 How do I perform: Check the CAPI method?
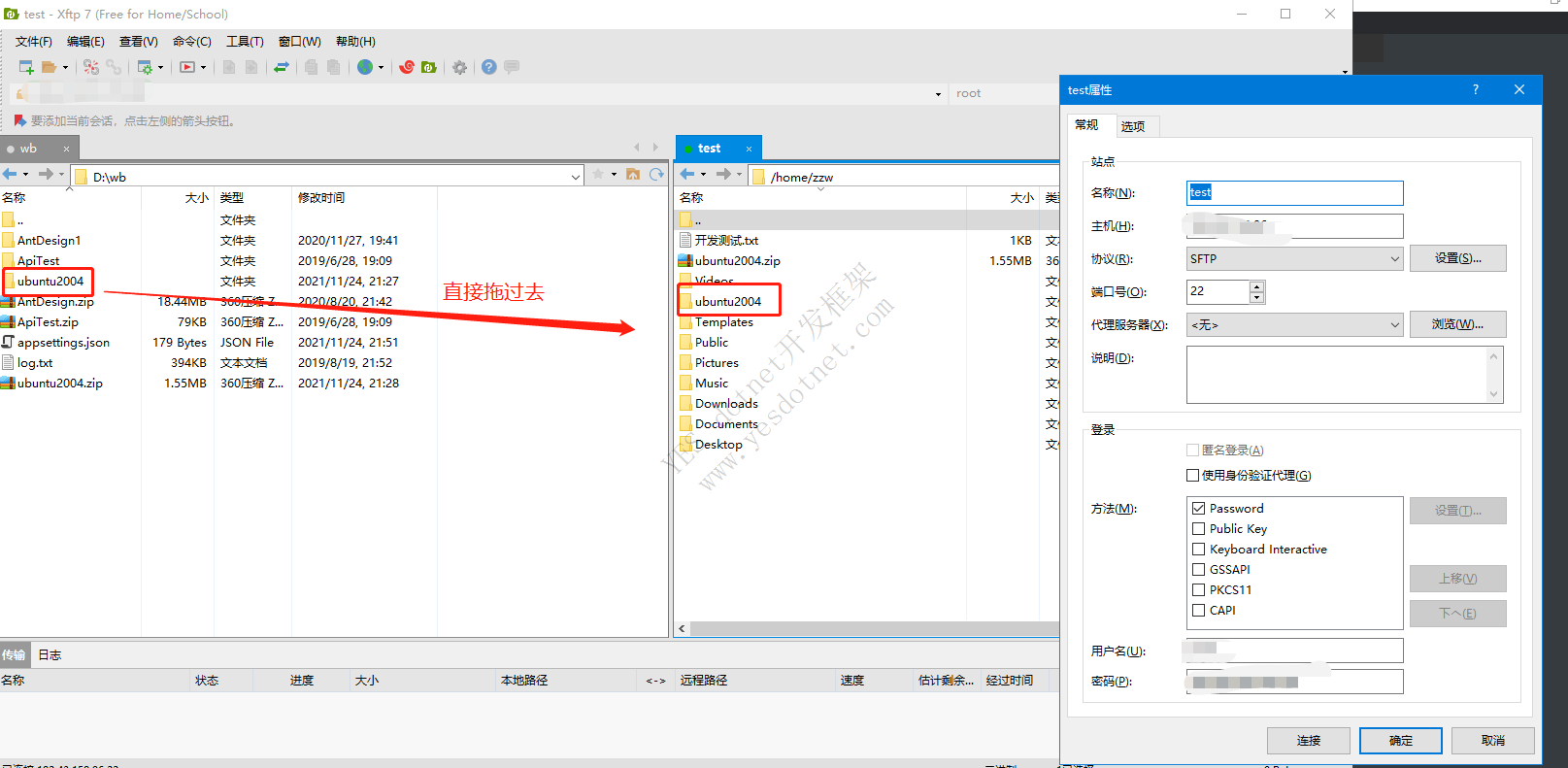pyautogui.click(x=1198, y=611)
